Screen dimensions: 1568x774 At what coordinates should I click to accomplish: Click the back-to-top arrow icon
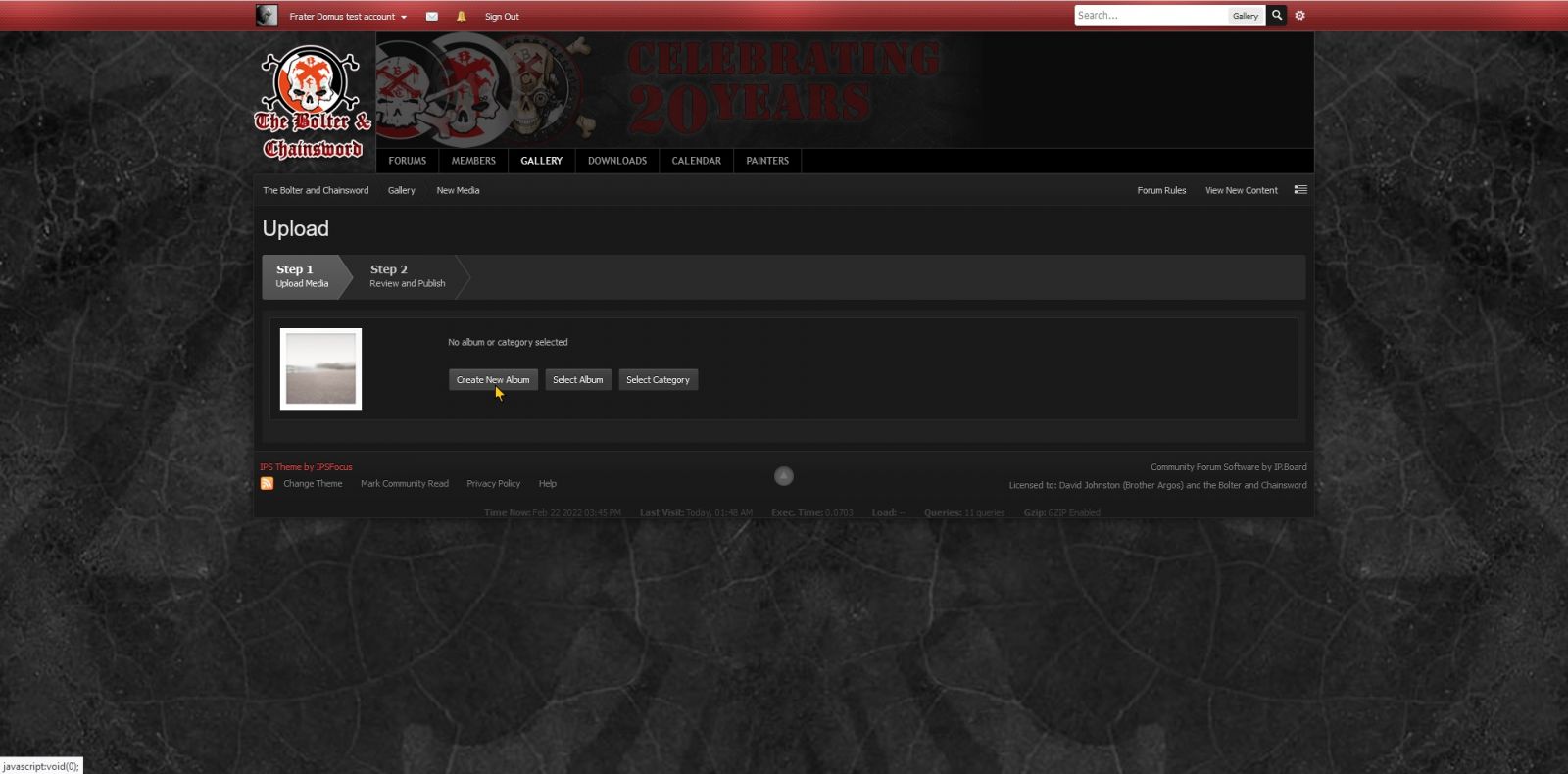(783, 476)
